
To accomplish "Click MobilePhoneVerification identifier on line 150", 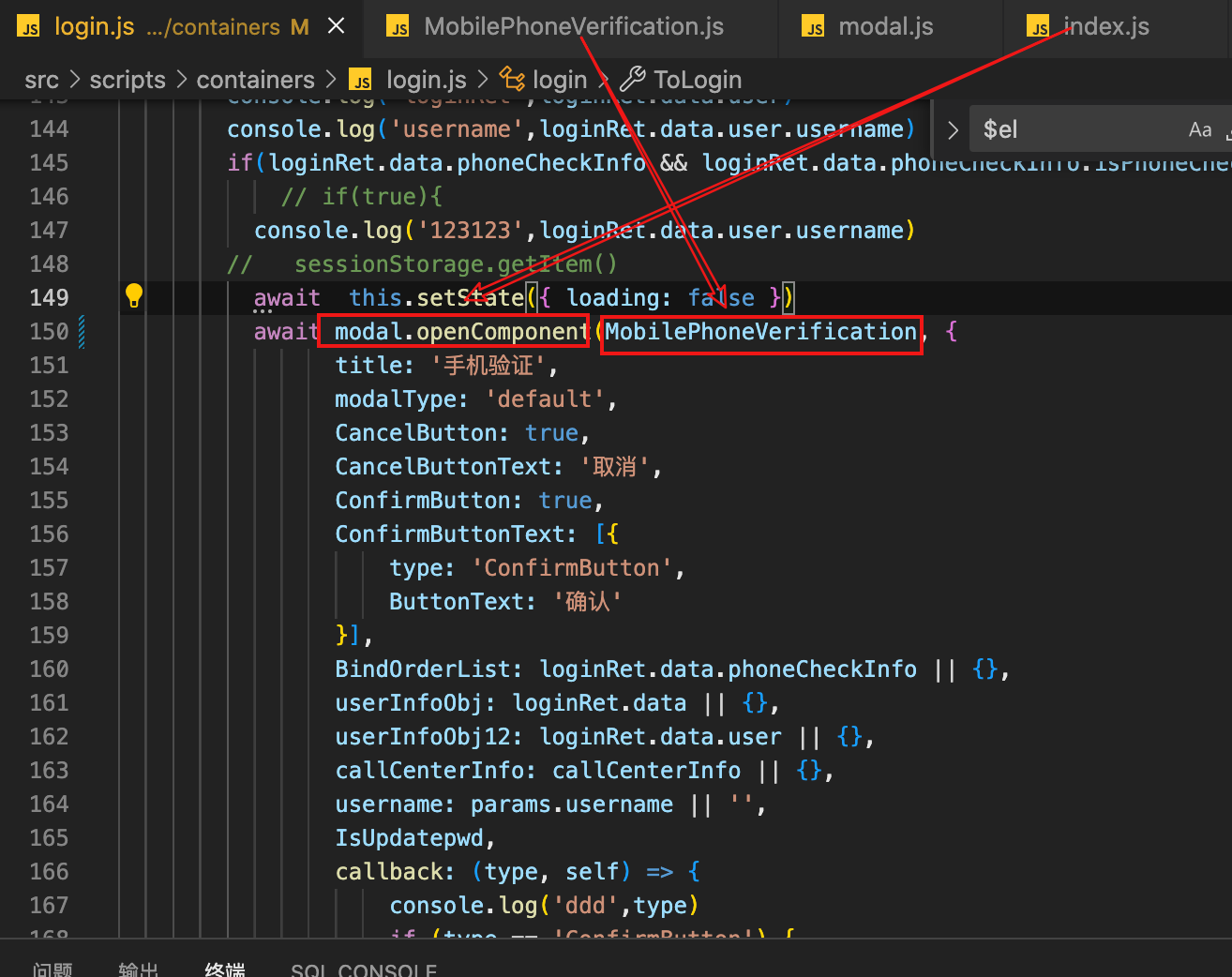I will (x=761, y=332).
